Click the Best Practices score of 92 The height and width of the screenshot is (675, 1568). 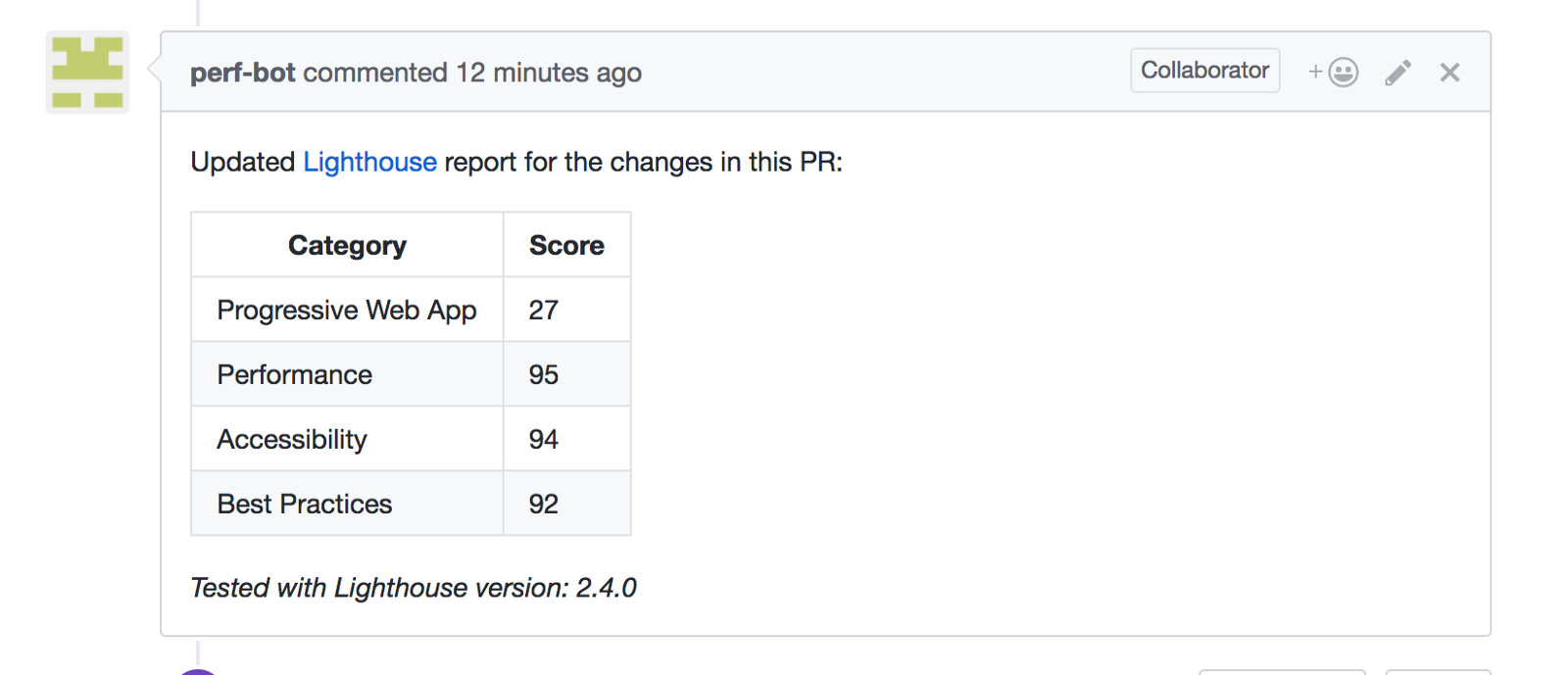544,504
